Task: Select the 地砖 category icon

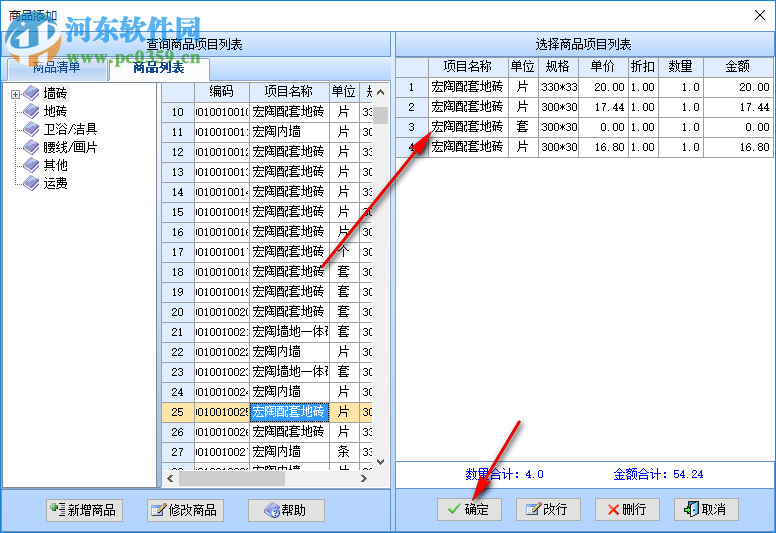Action: coord(31,111)
